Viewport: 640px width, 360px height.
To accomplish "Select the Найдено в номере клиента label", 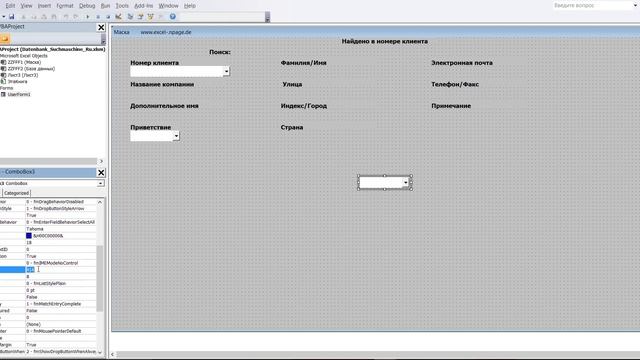I will coord(384,41).
